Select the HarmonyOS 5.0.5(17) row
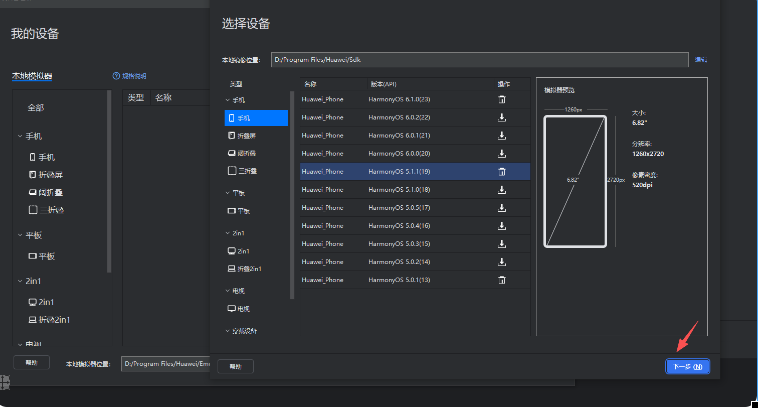Viewport: 758px width, 408px height. tap(415, 208)
